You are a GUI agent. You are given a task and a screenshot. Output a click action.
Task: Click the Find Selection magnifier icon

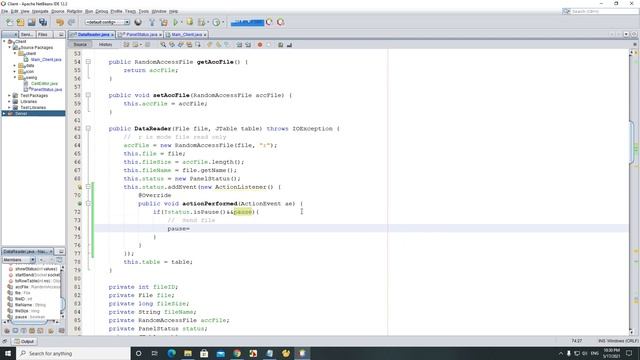(x=163, y=44)
